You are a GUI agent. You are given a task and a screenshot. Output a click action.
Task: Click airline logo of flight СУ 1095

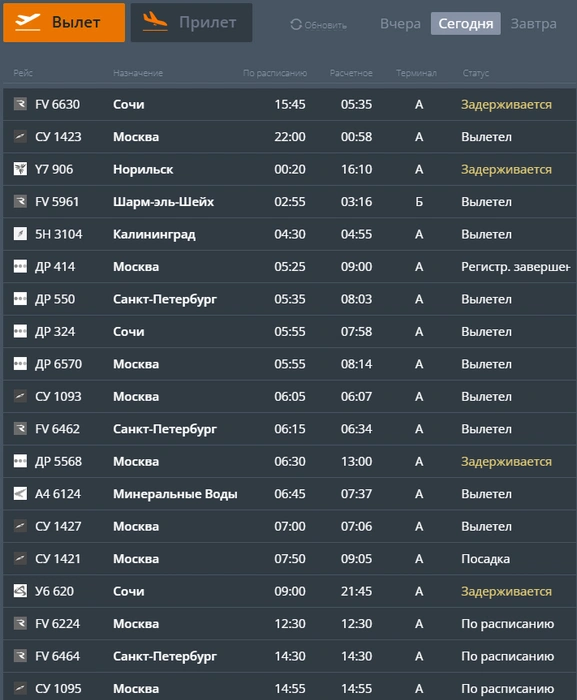click(20, 688)
